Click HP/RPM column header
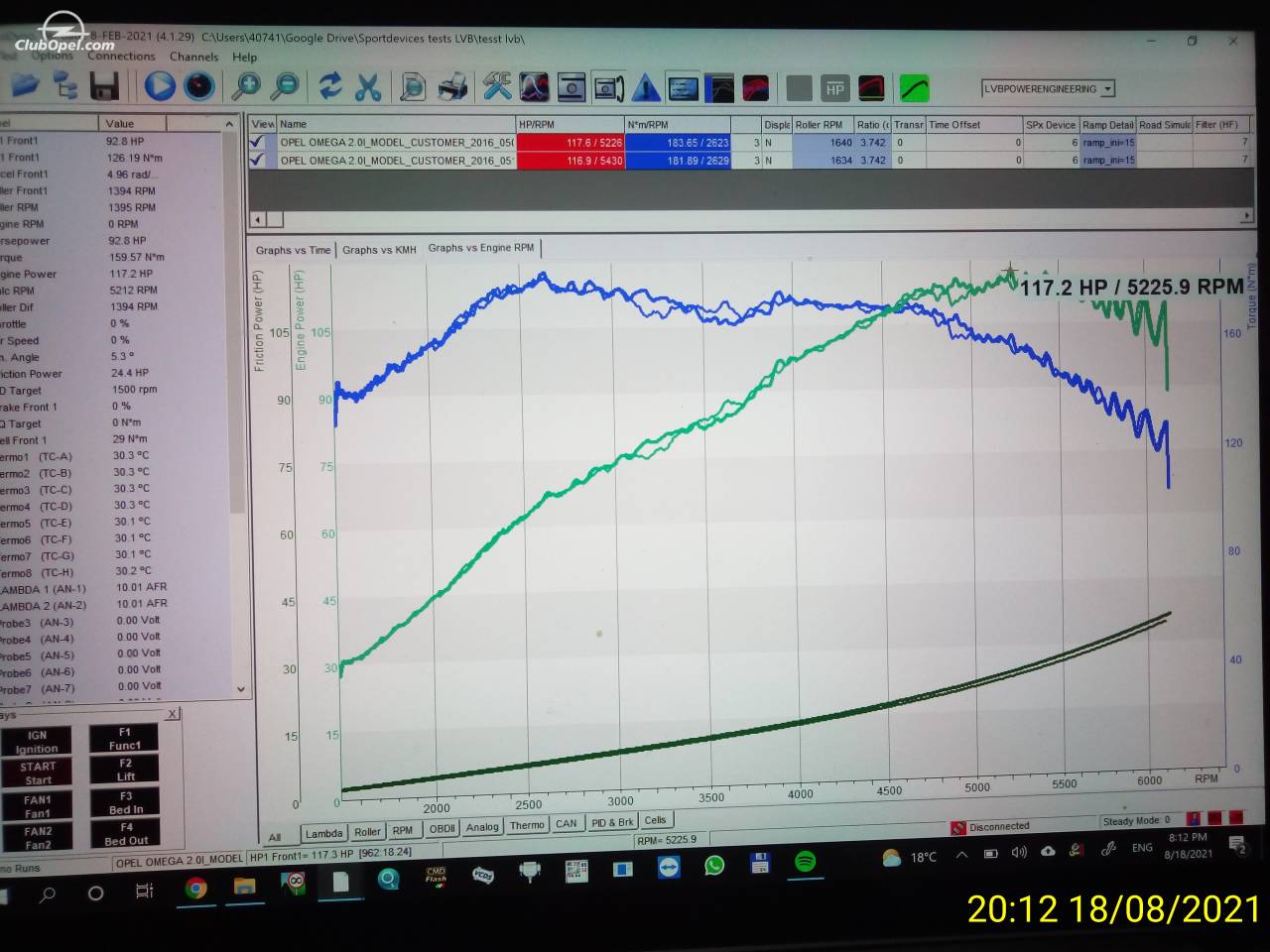Screen dimensions: 1270x952 570,125
